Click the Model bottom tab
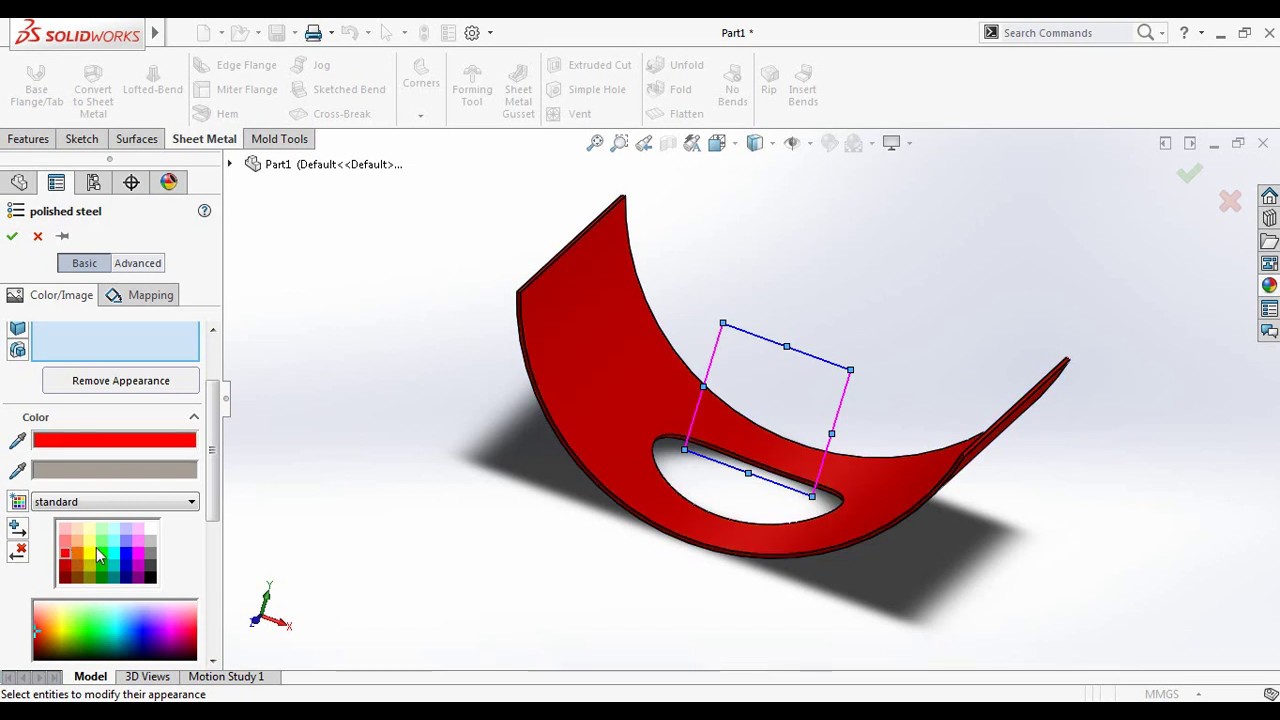Image resolution: width=1280 pixels, height=720 pixels. (x=90, y=677)
